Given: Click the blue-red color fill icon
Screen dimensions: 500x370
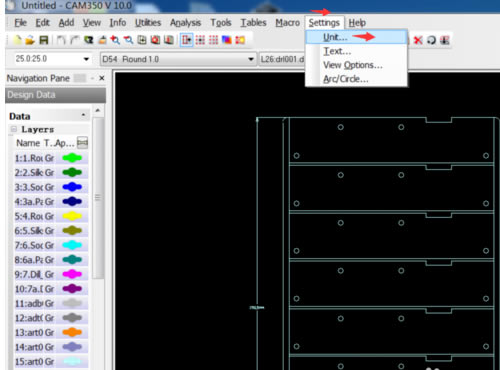Looking at the screenshot, I should tap(227, 40).
